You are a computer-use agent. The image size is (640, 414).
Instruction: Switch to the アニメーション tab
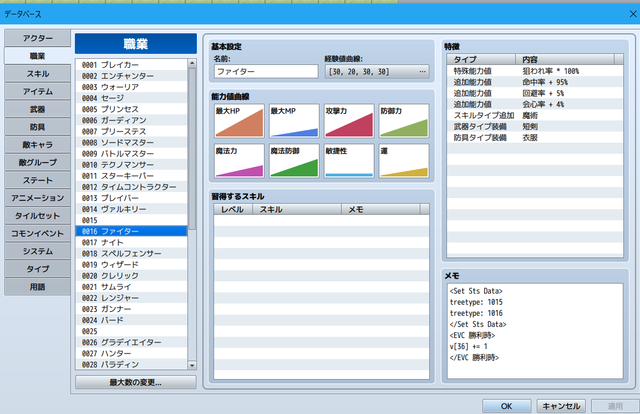38,198
